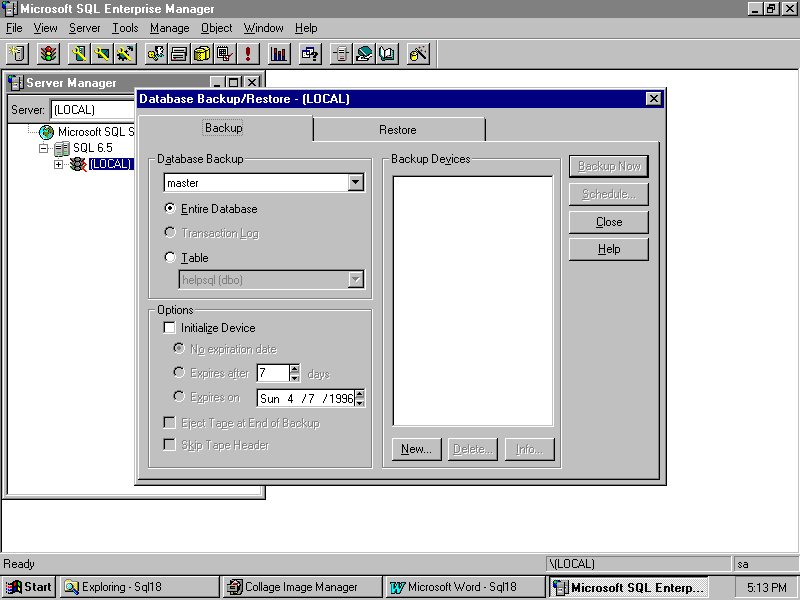Click the open book toolbar icon
This screenshot has height=600, width=800.
click(387, 54)
